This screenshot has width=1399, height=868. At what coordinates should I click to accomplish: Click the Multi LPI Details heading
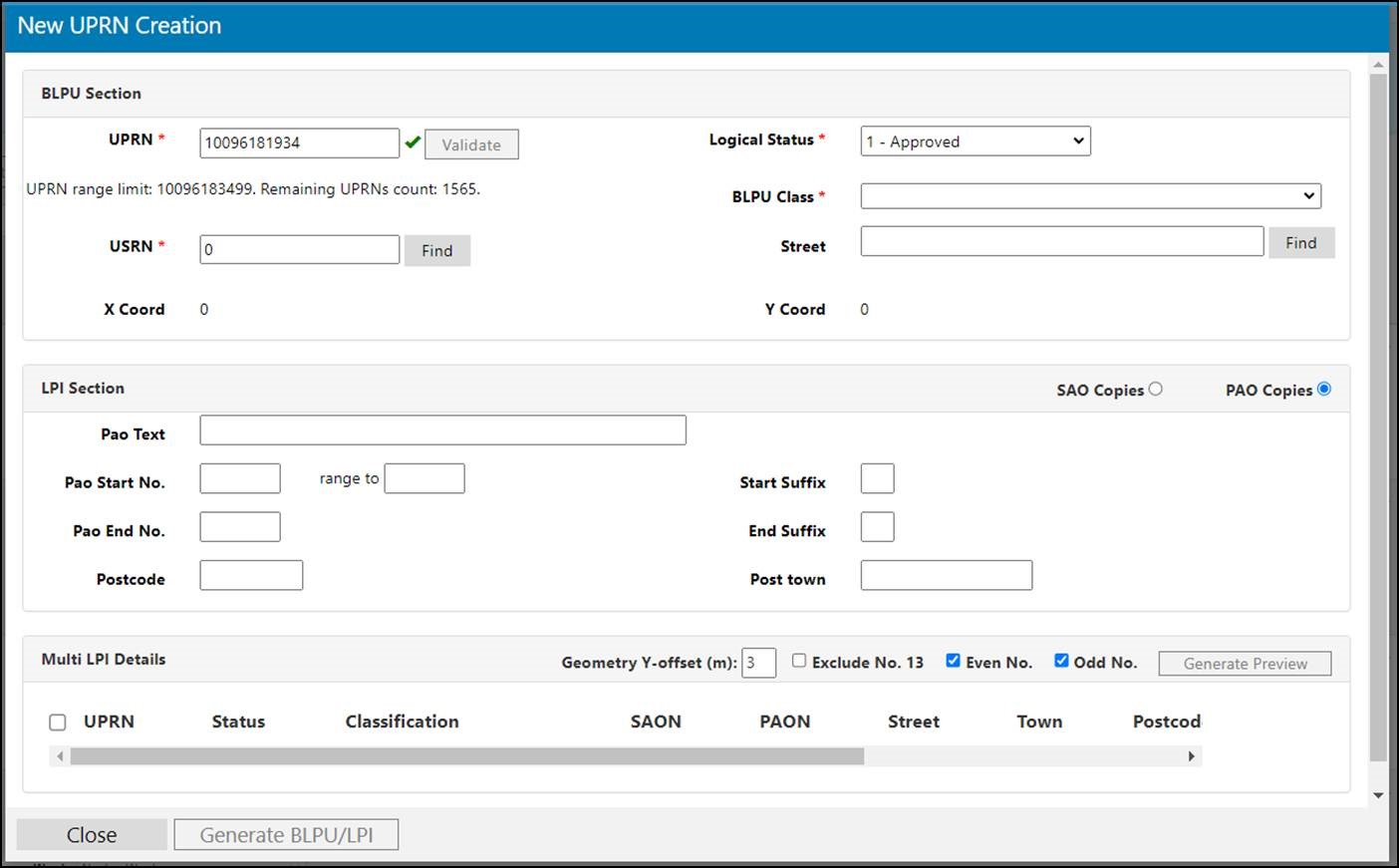(x=104, y=660)
